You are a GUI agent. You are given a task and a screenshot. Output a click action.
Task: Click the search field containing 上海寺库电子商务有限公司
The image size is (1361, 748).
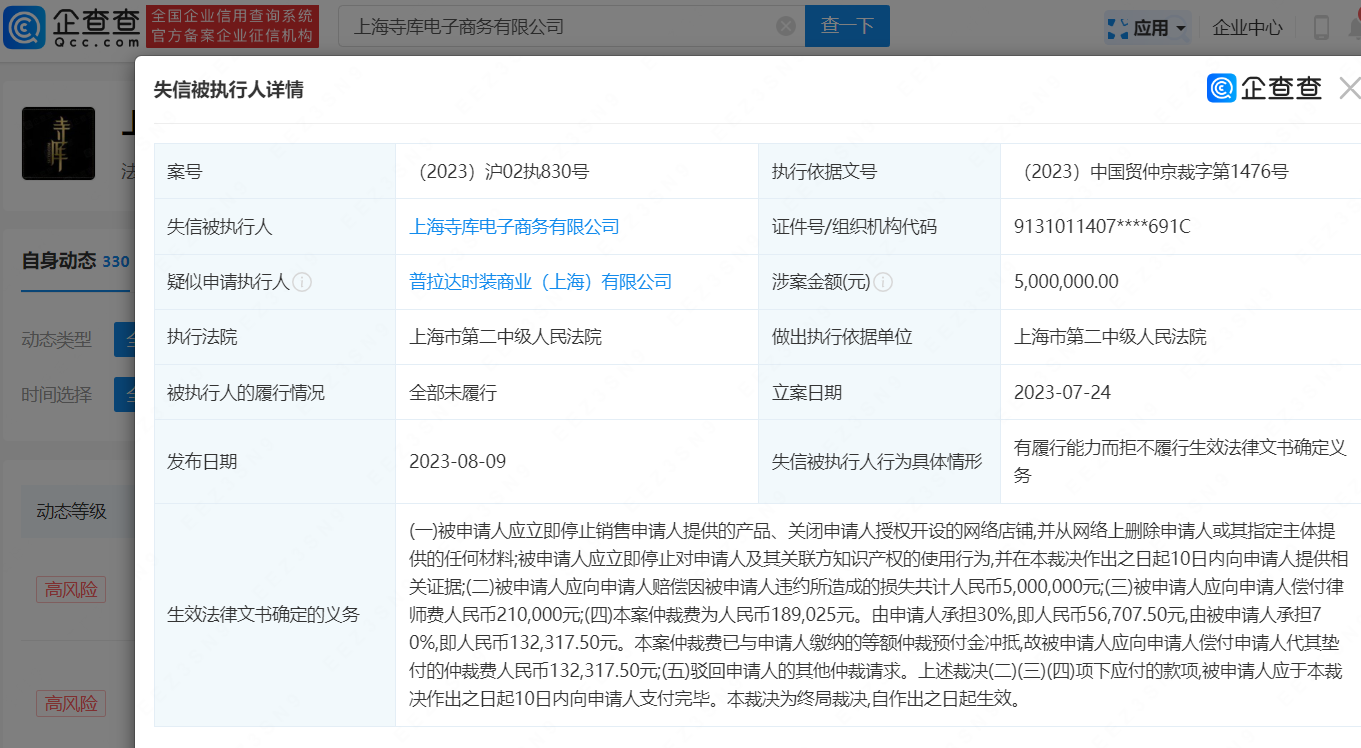coord(570,26)
